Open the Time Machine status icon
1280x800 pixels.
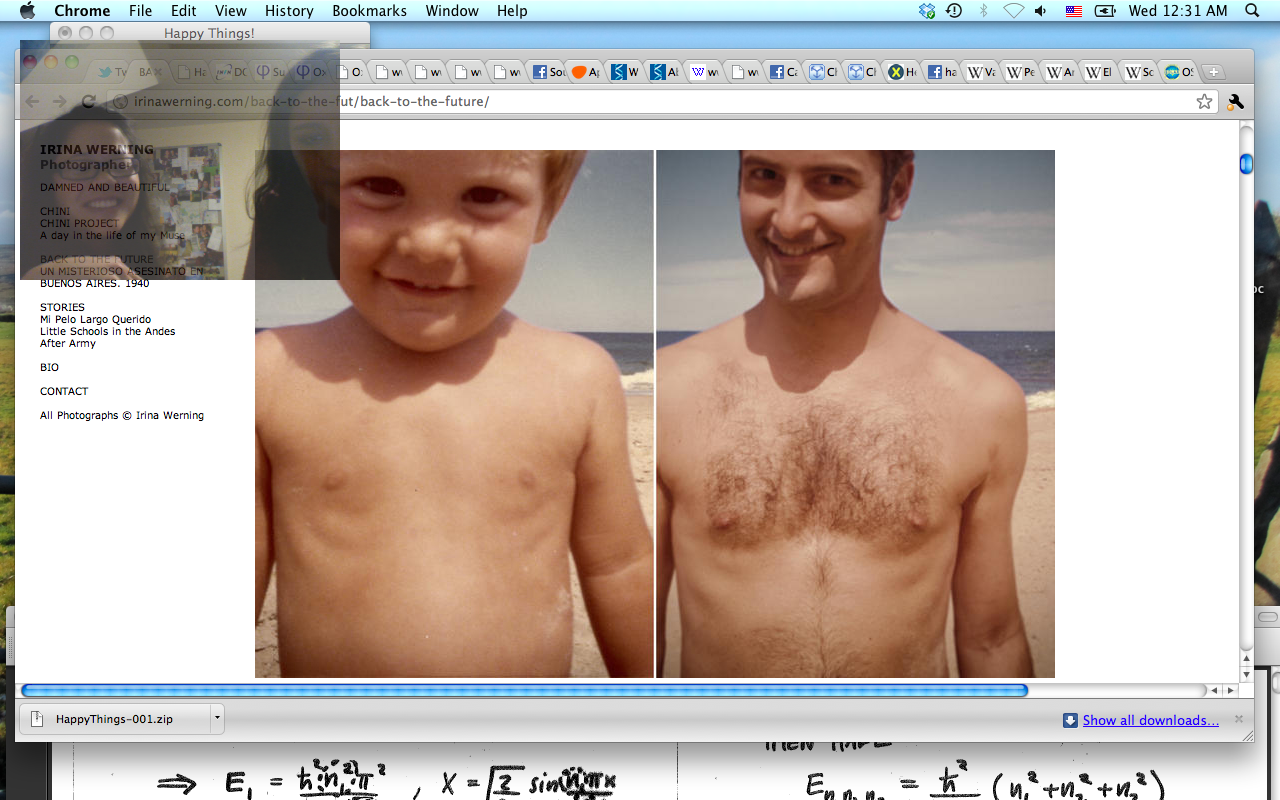[x=954, y=11]
